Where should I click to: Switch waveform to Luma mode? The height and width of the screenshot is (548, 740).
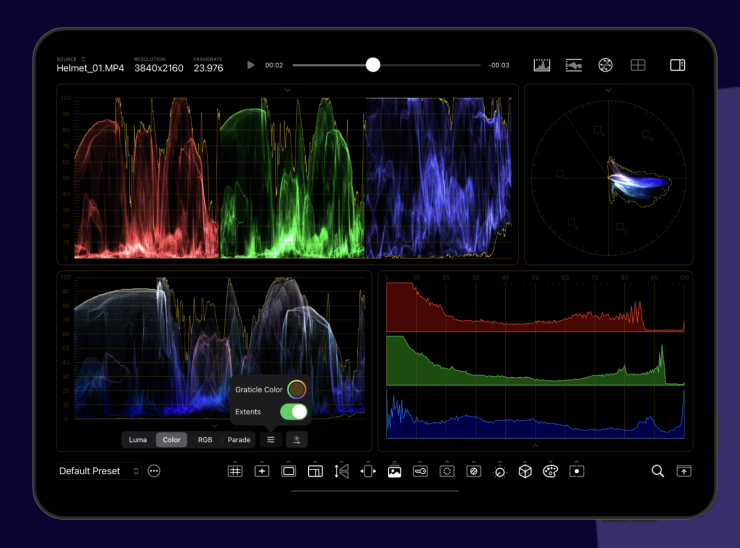click(x=138, y=439)
